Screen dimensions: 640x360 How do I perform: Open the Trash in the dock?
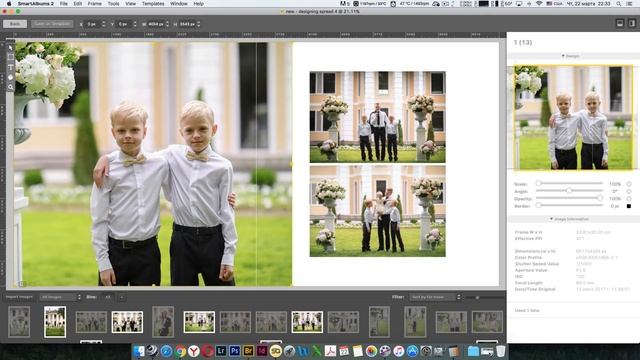point(500,351)
